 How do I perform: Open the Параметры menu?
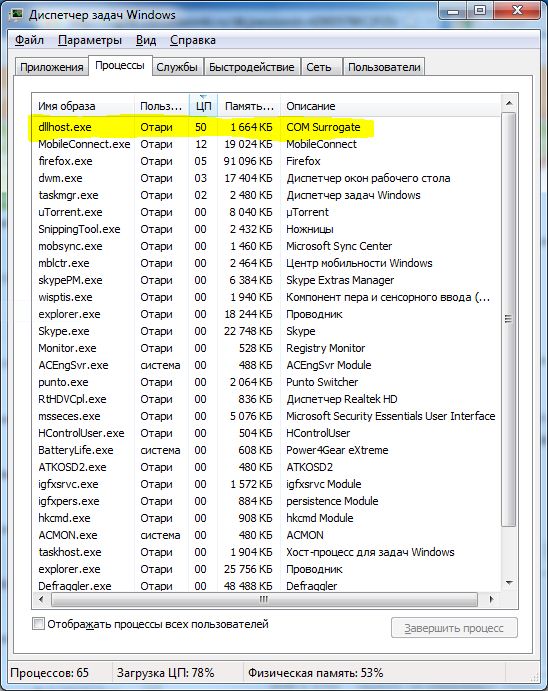90,40
